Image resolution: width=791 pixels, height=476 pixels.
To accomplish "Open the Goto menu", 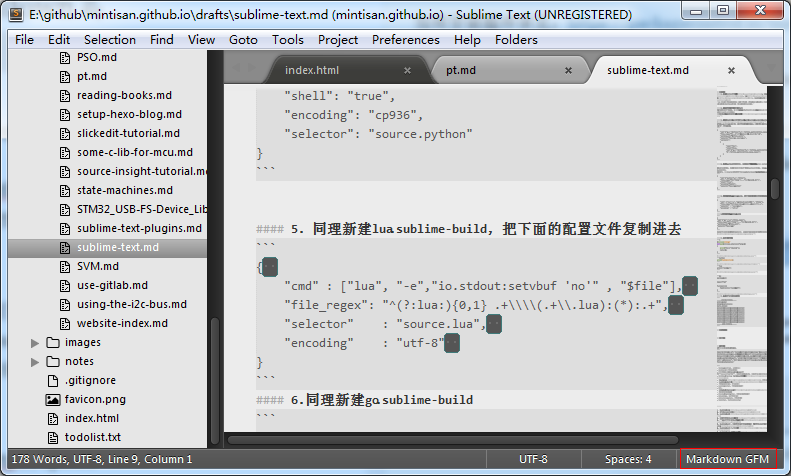I will (243, 40).
